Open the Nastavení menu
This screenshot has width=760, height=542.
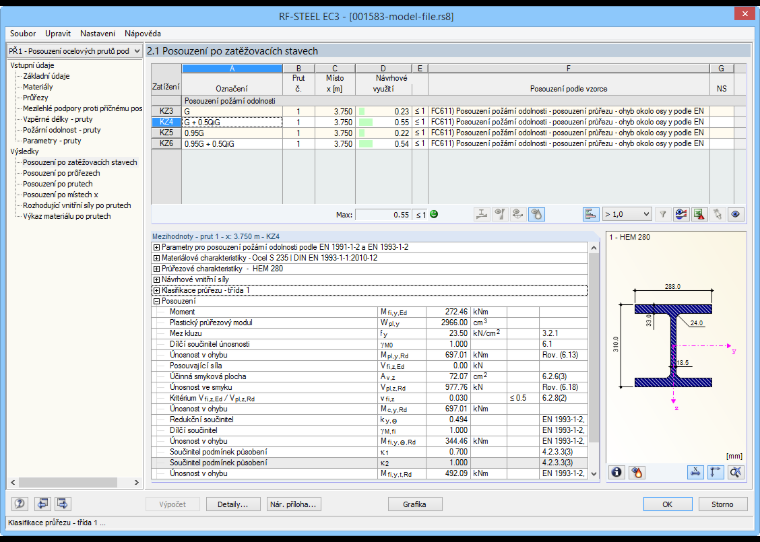(98, 33)
